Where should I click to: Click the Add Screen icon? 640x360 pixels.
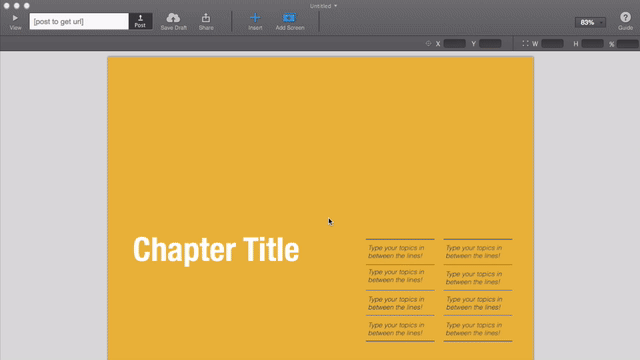[x=289, y=18]
